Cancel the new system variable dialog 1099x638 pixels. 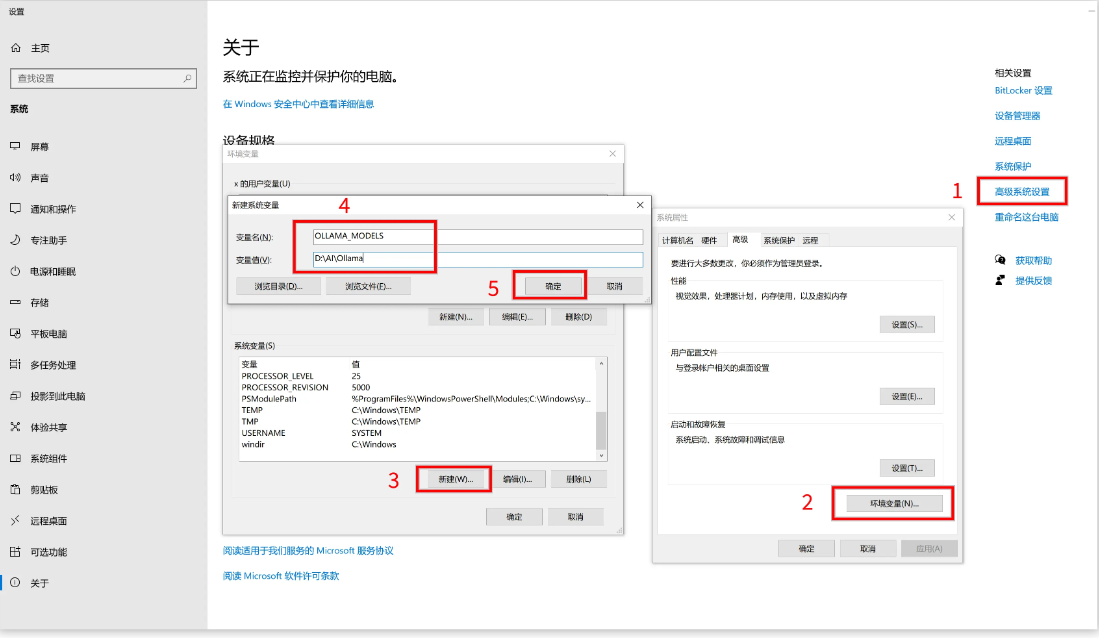tap(615, 286)
